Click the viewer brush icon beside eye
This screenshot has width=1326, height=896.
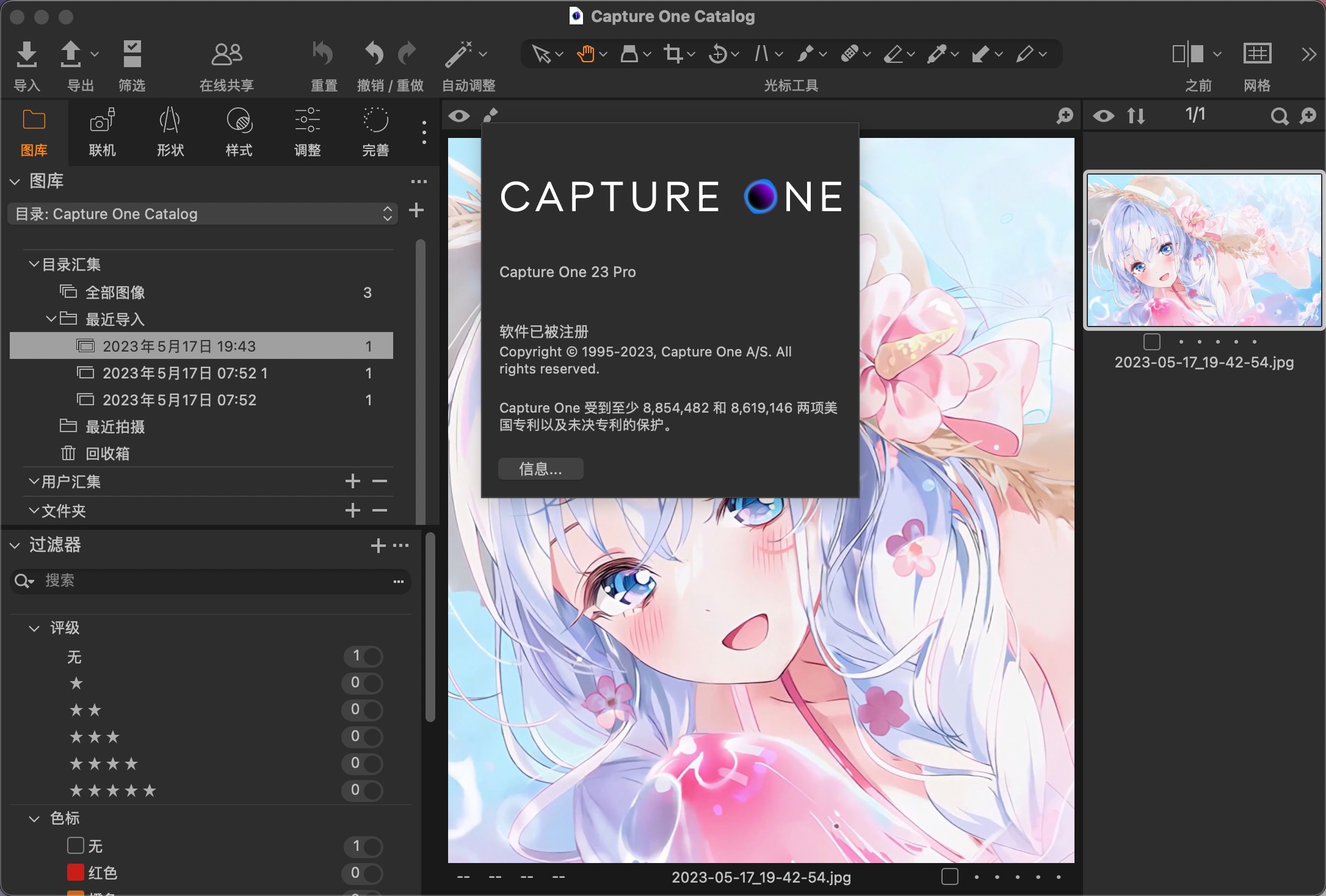491,115
